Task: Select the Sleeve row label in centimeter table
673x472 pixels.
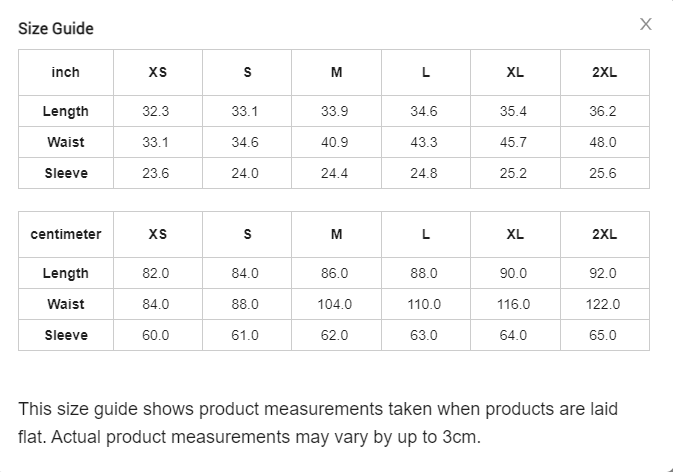Action: (66, 335)
